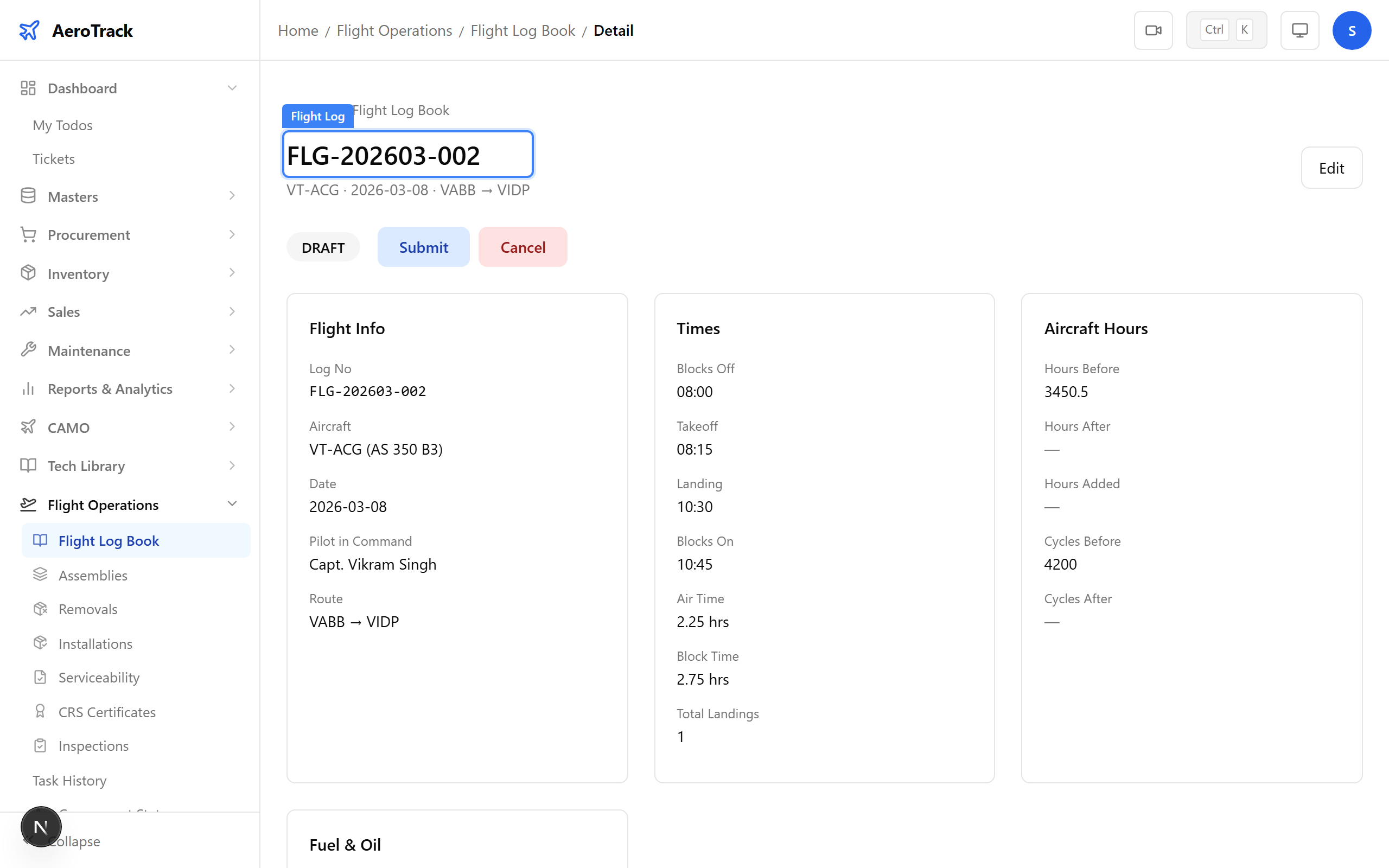Select the Procurement icon in sidebar
The width and height of the screenshot is (1389, 868).
click(x=28, y=234)
